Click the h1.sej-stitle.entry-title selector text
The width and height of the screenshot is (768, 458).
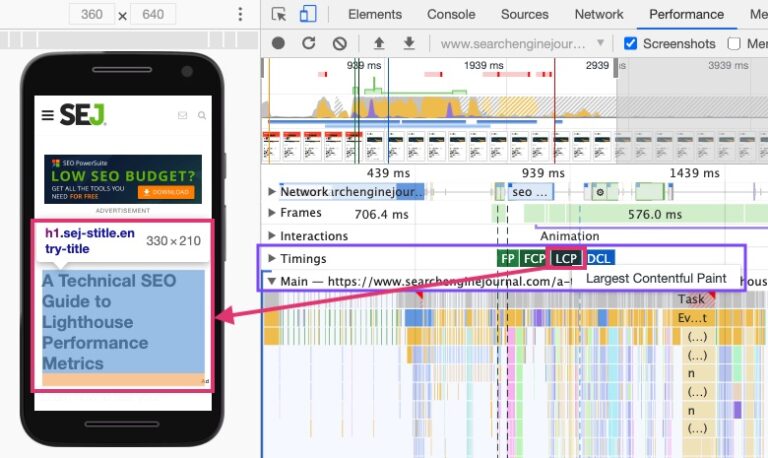pos(90,241)
